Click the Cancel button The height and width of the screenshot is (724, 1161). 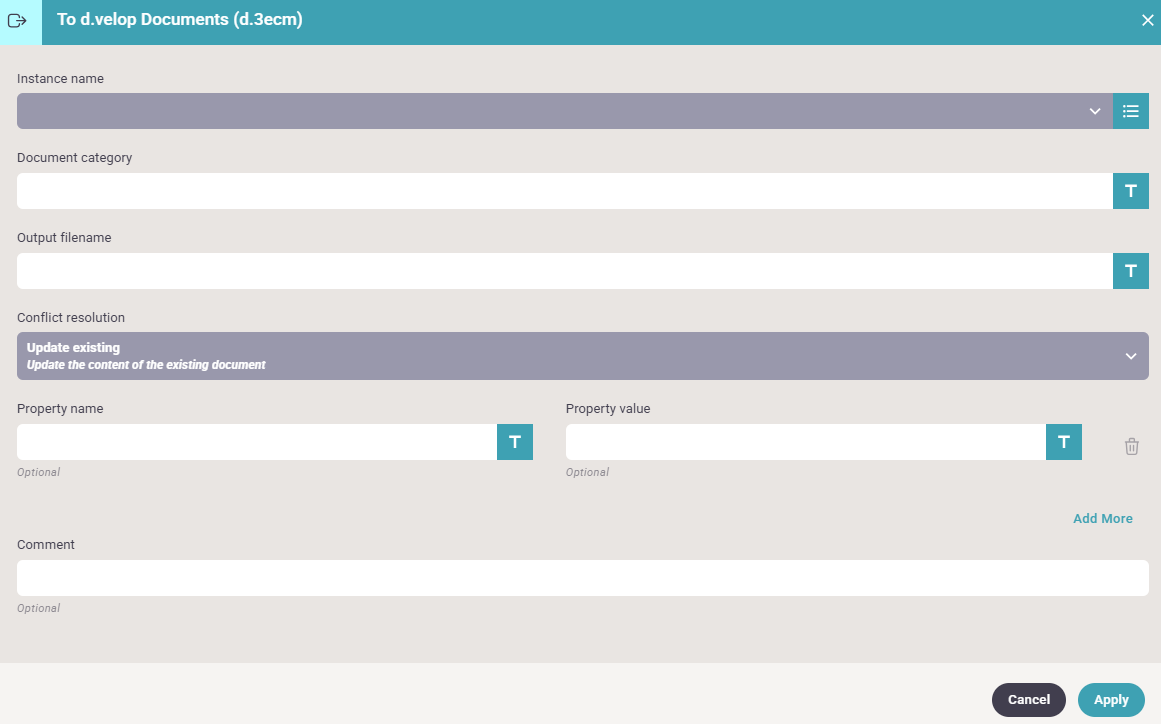point(1028,700)
